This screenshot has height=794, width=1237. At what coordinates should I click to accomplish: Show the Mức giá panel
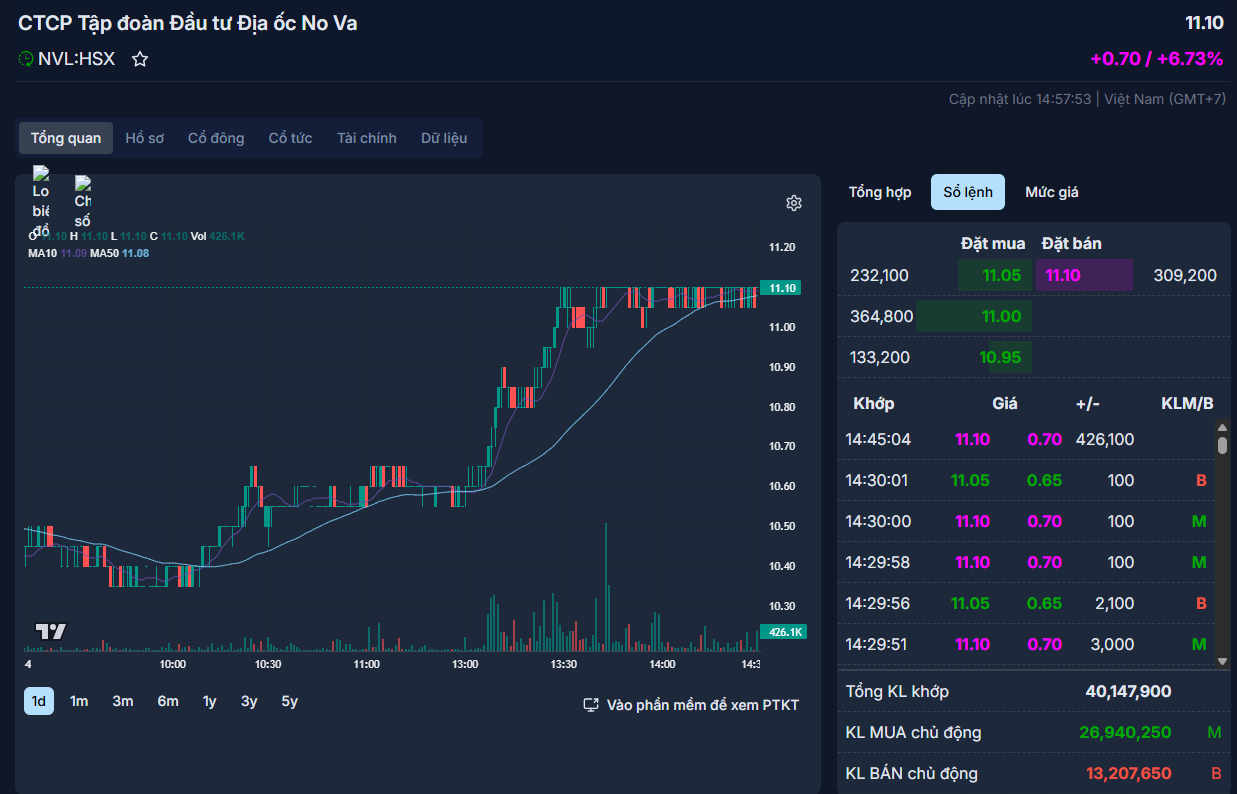click(1051, 192)
